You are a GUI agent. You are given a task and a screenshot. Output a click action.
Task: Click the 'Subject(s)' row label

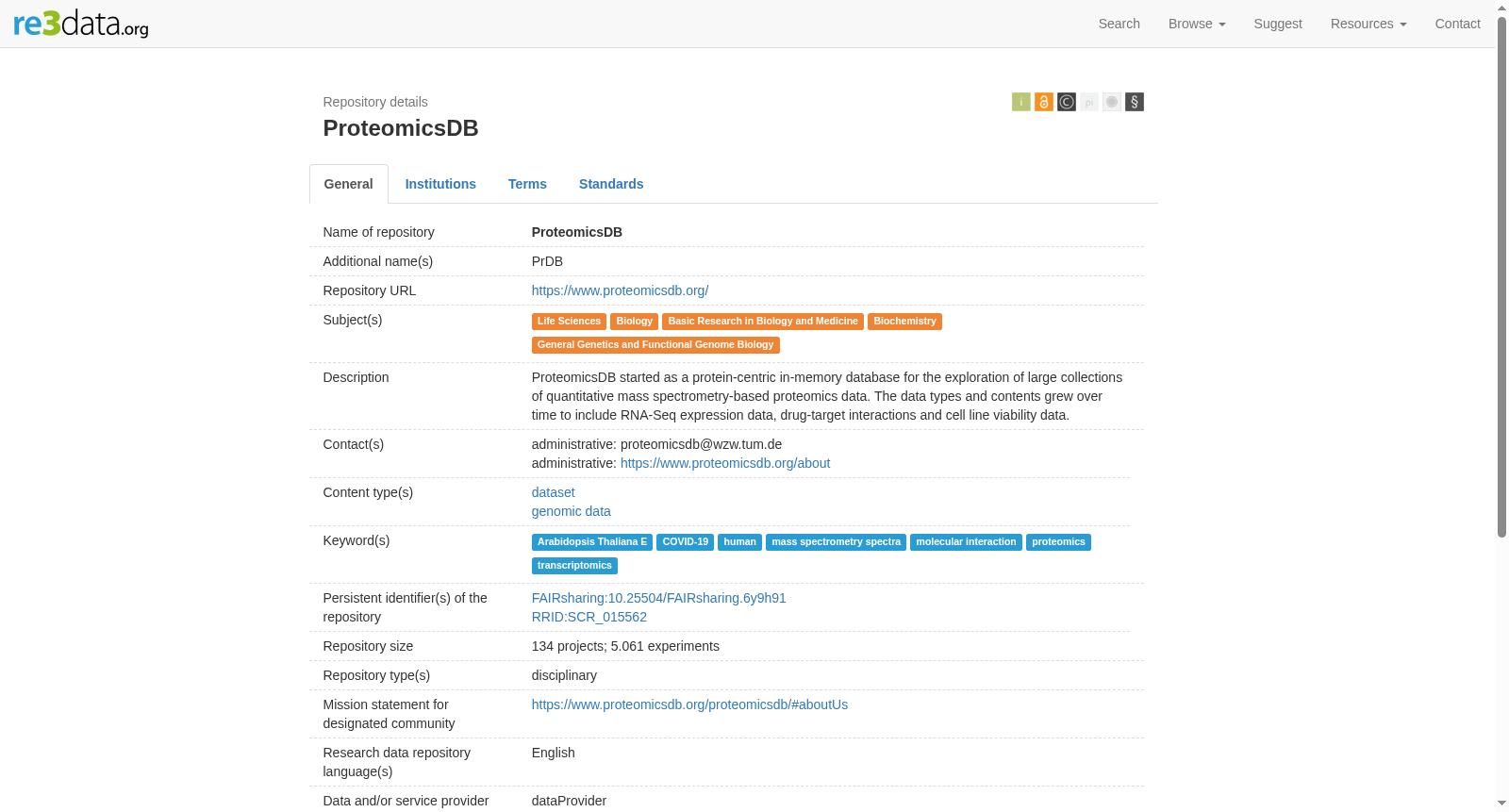(x=353, y=320)
